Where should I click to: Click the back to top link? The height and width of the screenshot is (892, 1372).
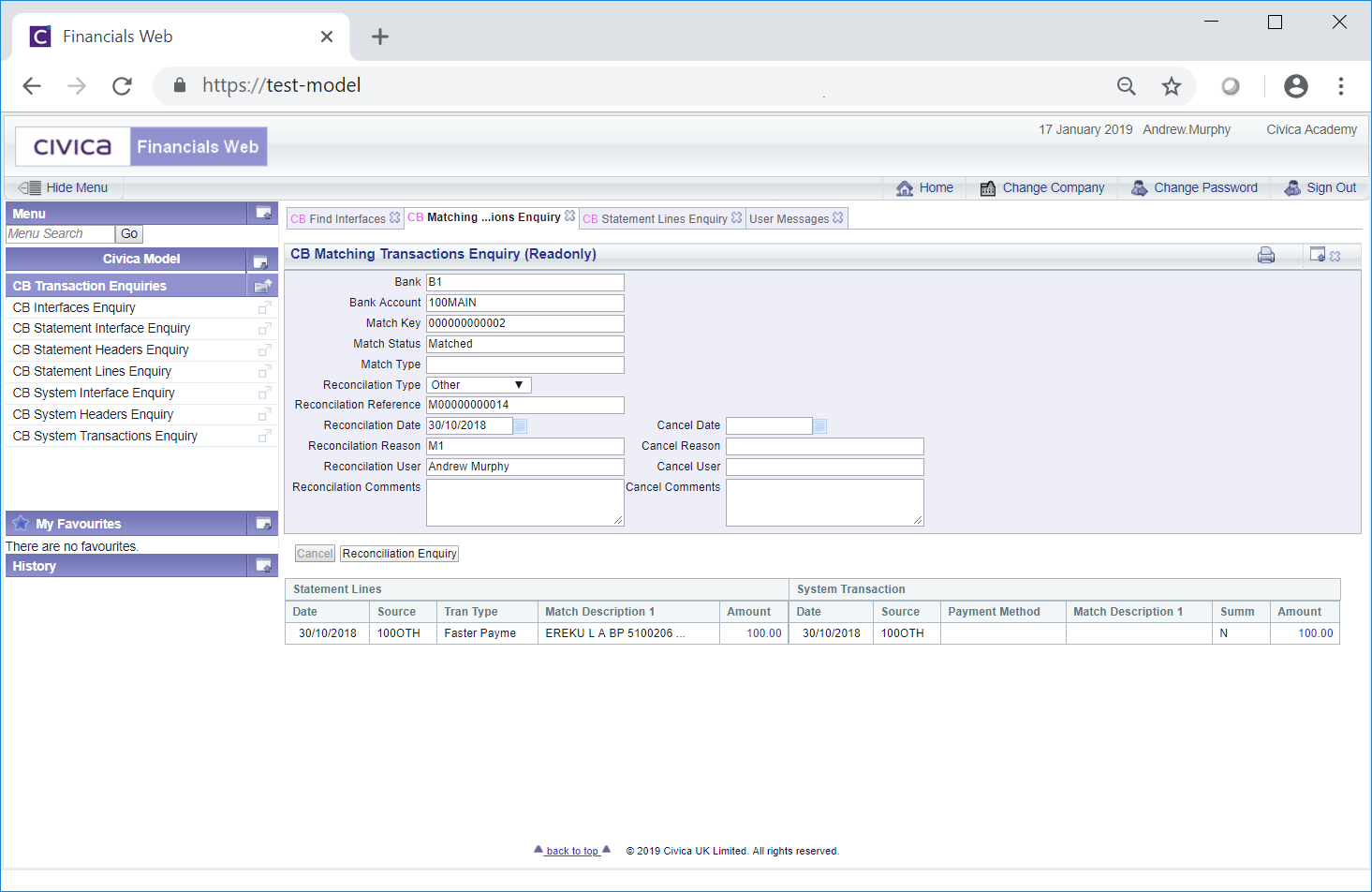point(572,851)
